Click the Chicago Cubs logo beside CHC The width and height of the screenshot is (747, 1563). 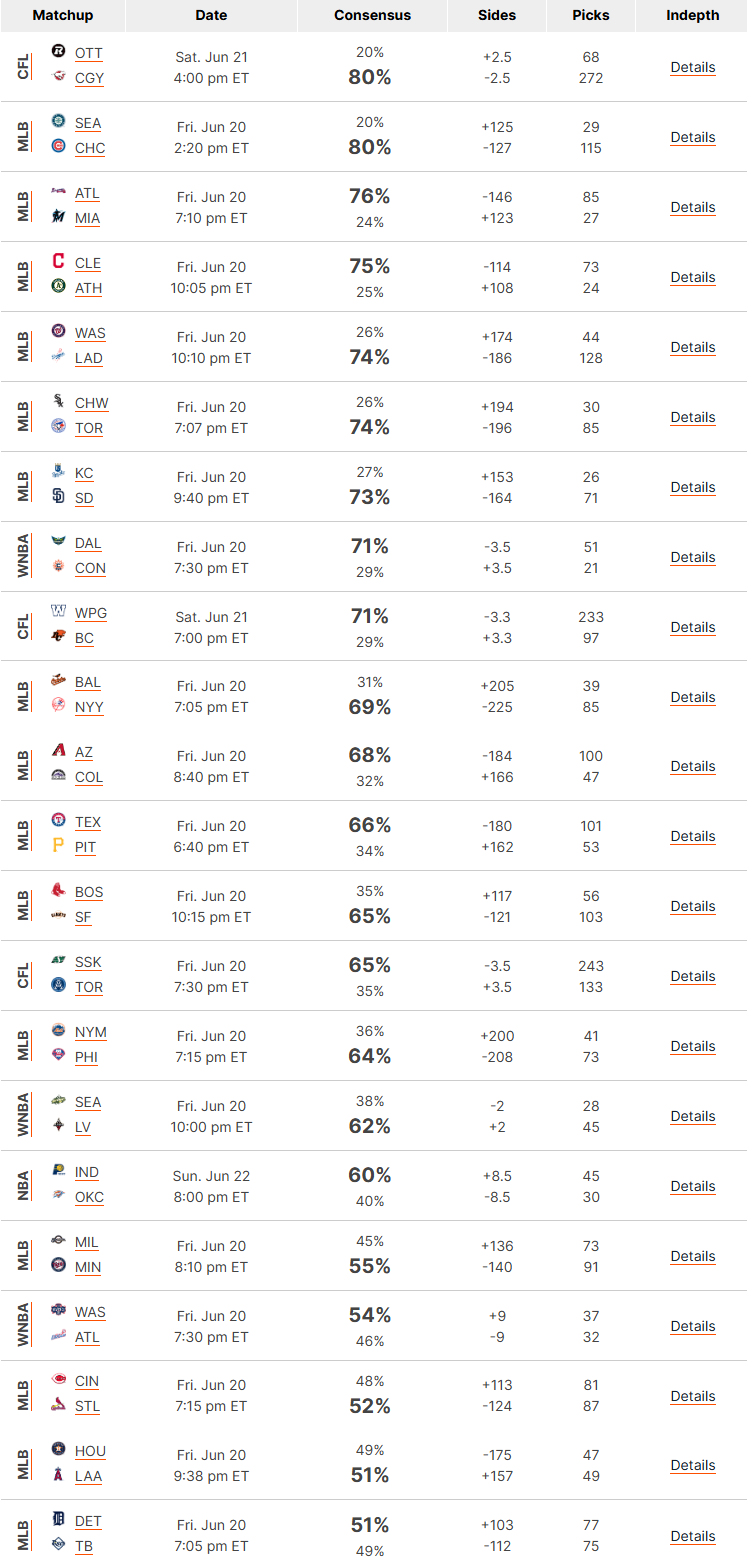(58, 147)
